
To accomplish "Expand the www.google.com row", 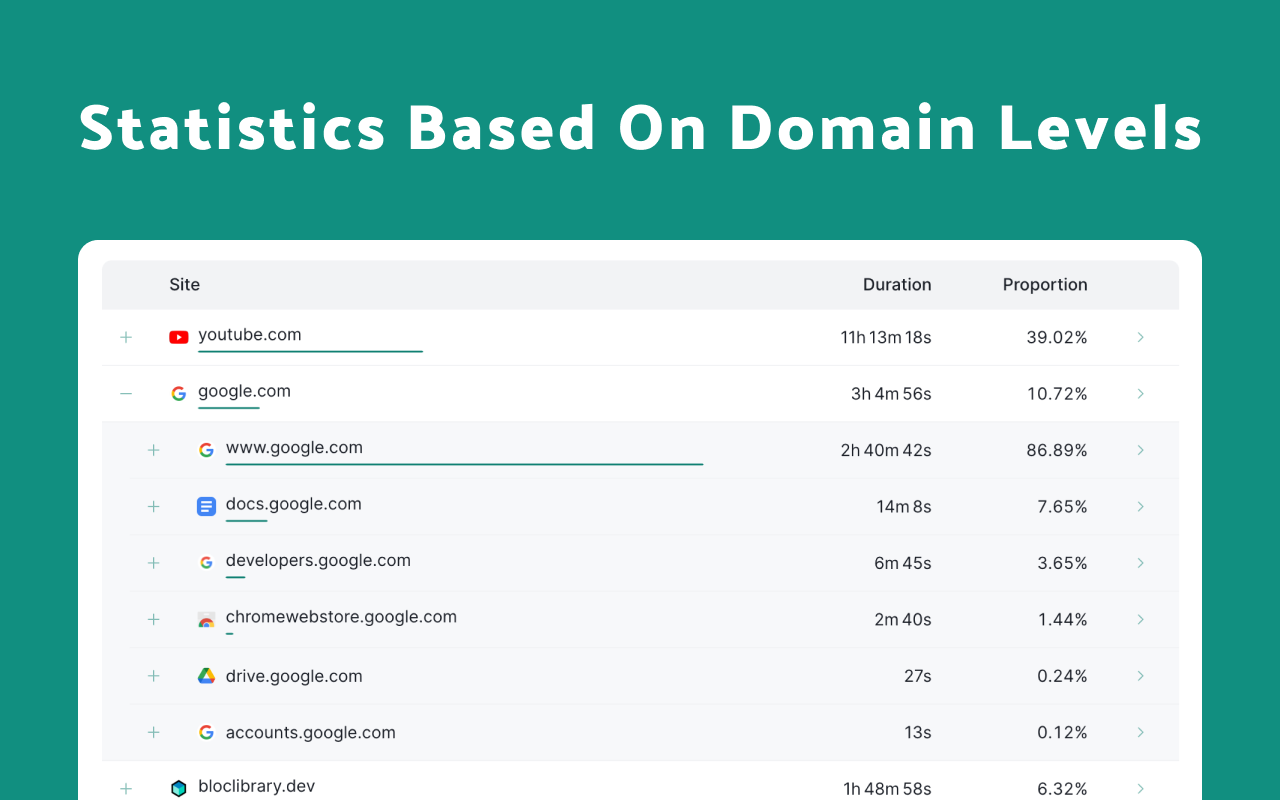I will tap(153, 450).
